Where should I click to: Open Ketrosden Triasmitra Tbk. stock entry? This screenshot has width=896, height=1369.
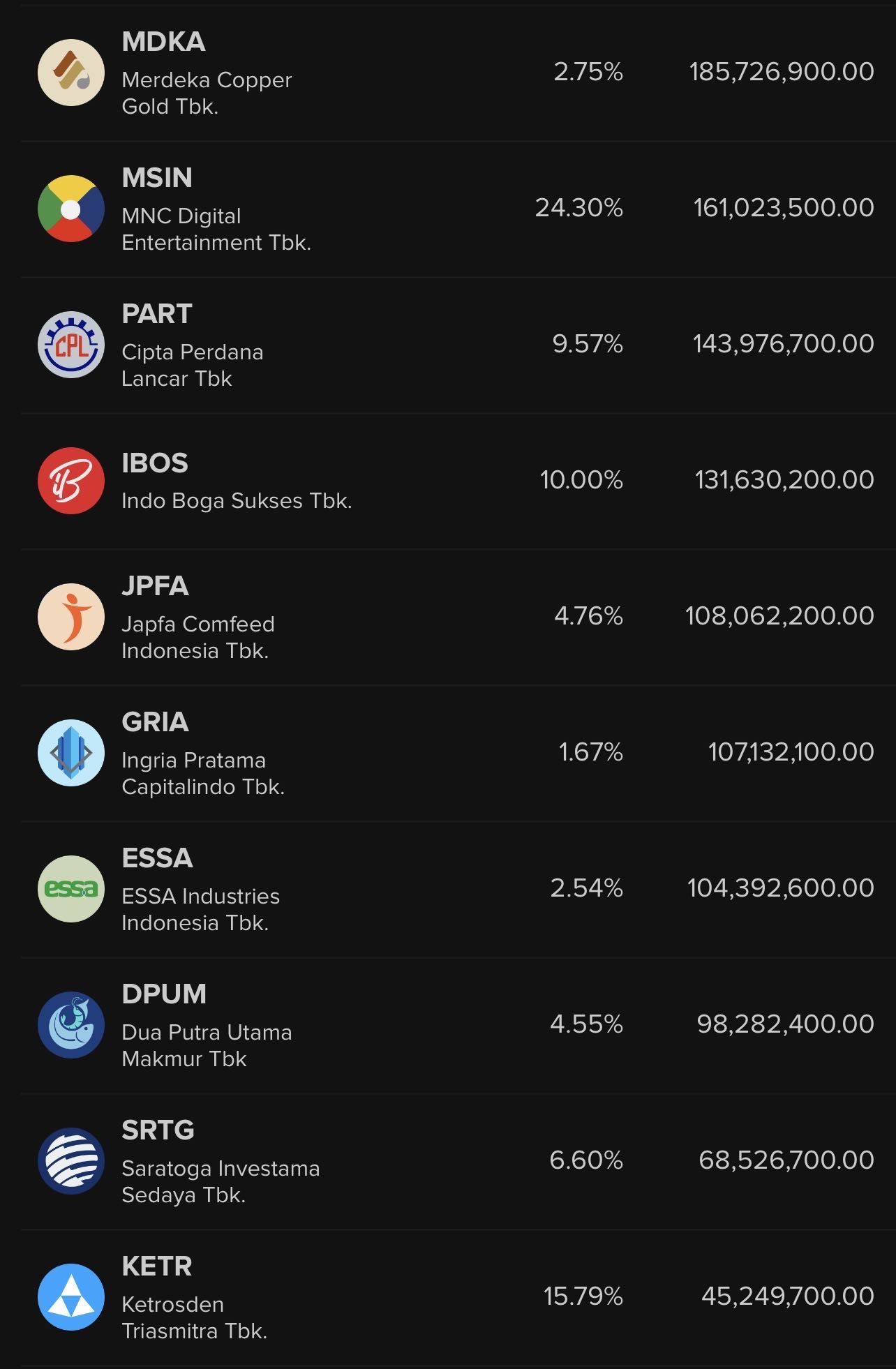pyautogui.click(x=458, y=1297)
